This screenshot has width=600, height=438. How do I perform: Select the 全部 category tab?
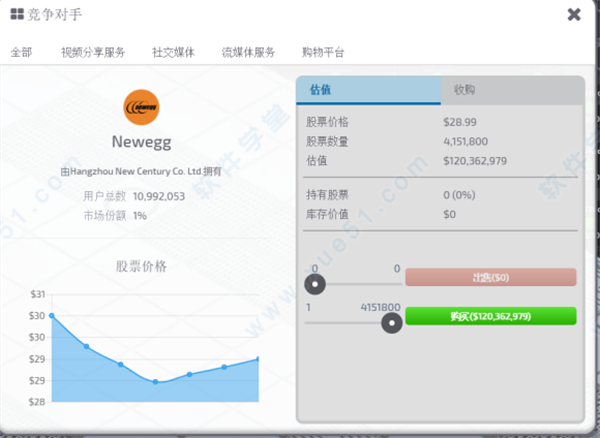(x=21, y=52)
